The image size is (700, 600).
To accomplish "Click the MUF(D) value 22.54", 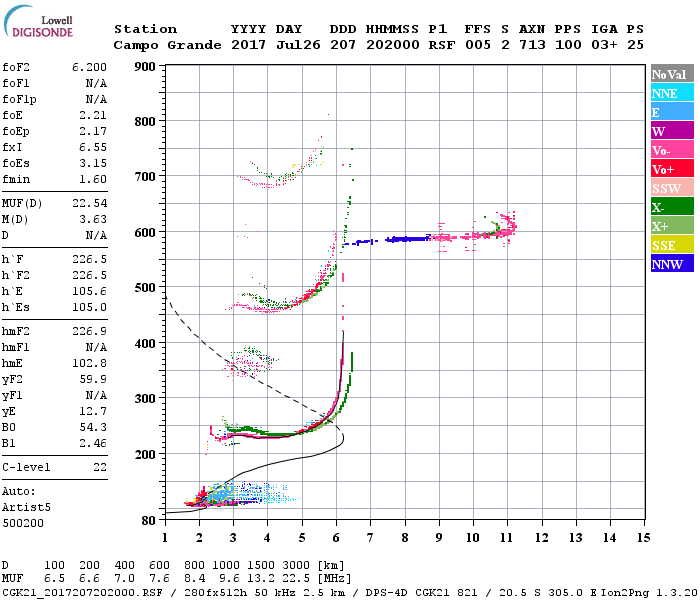I will [89, 204].
